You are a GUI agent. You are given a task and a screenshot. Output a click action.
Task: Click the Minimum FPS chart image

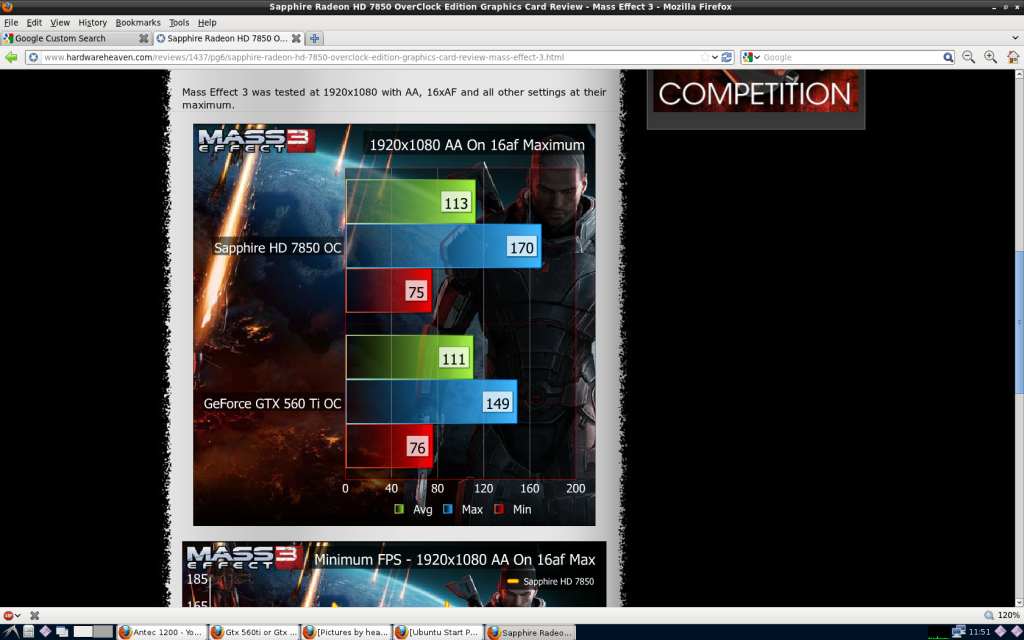point(394,574)
